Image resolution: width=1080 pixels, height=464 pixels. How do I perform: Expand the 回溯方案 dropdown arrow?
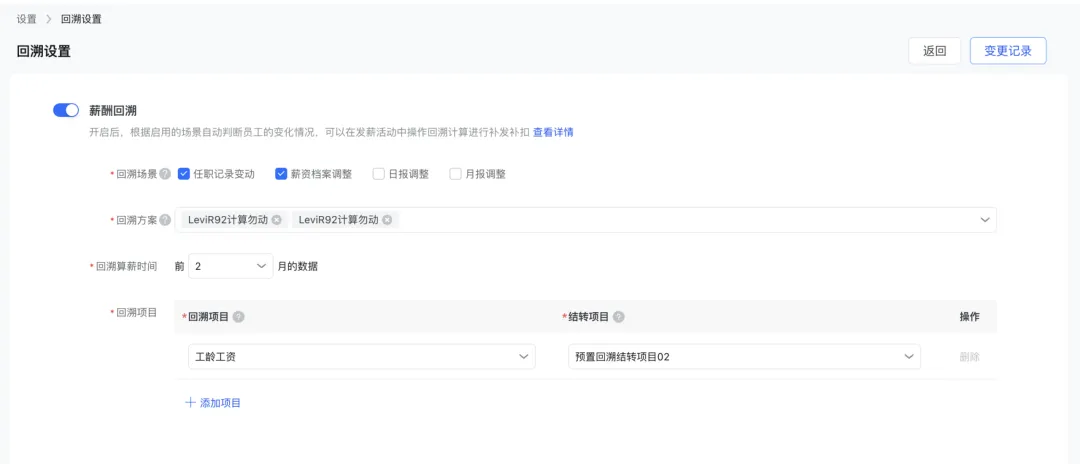click(x=984, y=220)
